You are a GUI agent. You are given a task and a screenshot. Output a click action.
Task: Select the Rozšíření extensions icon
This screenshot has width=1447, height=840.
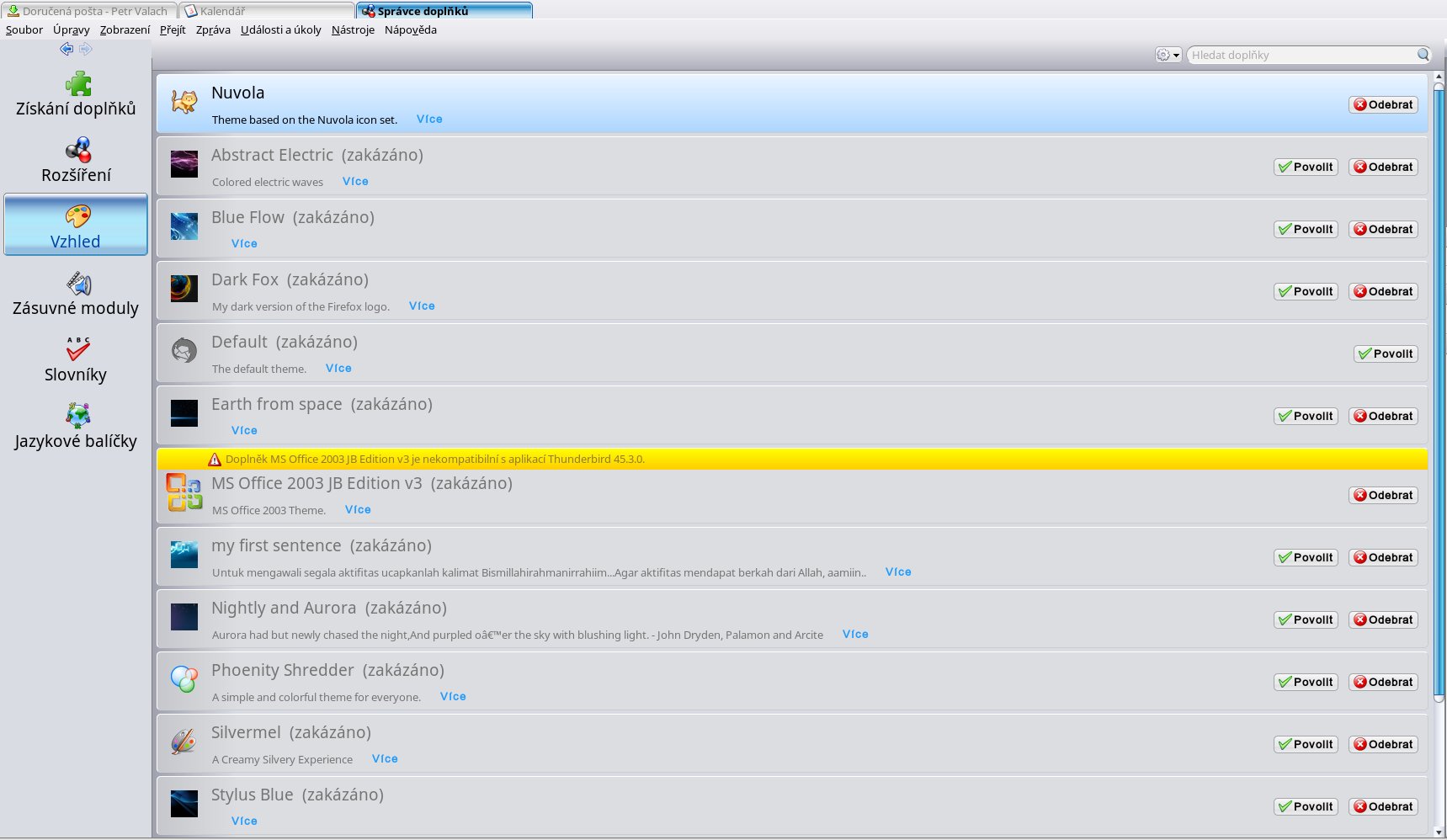click(x=77, y=150)
